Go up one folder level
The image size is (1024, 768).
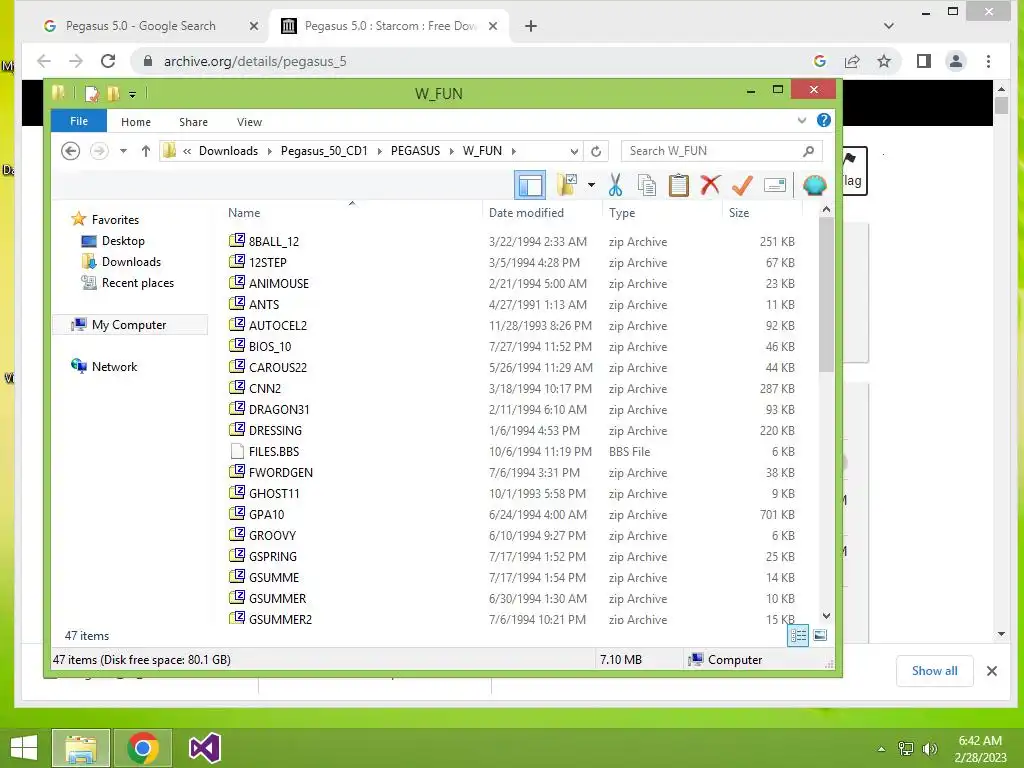point(146,151)
